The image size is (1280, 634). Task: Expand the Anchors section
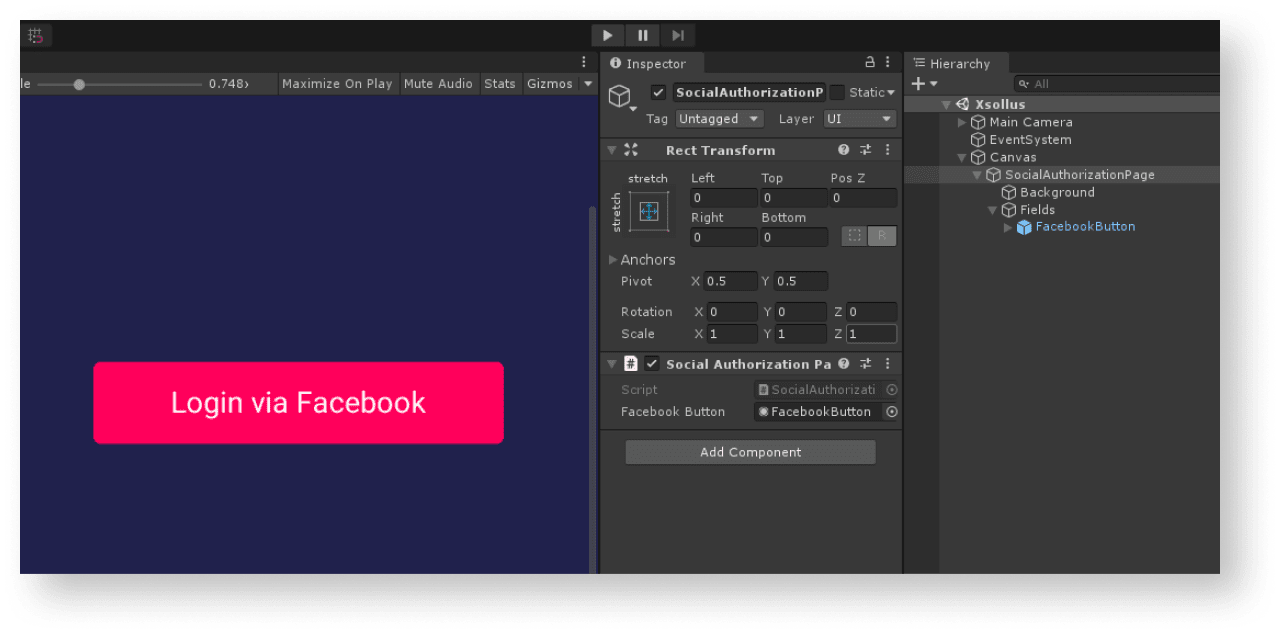613,260
